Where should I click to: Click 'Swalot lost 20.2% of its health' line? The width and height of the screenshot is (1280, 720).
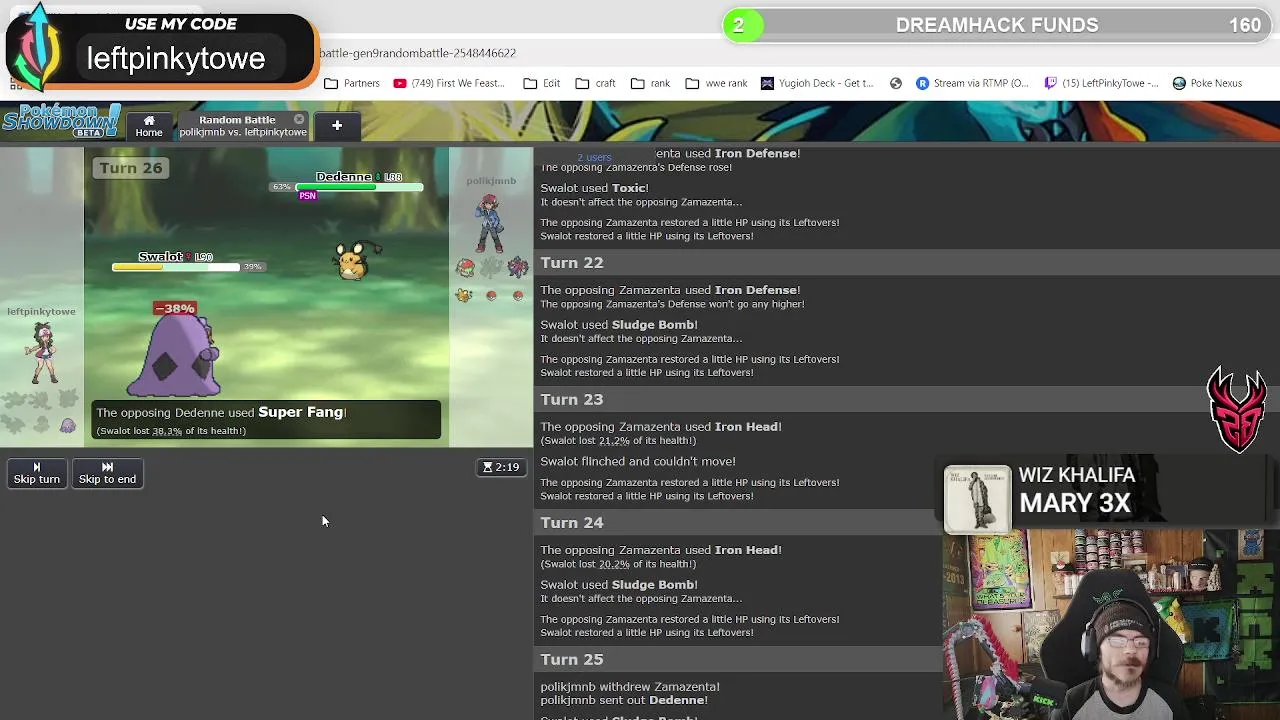pos(618,564)
